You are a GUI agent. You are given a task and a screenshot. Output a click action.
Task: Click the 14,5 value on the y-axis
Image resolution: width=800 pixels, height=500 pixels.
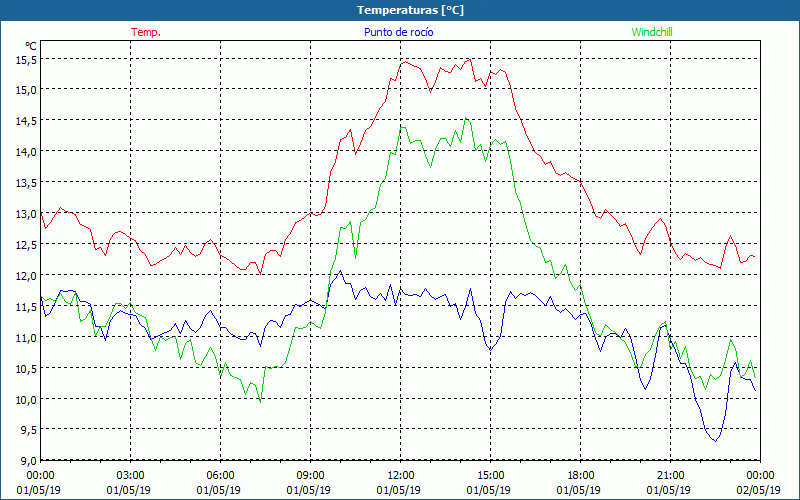27,121
